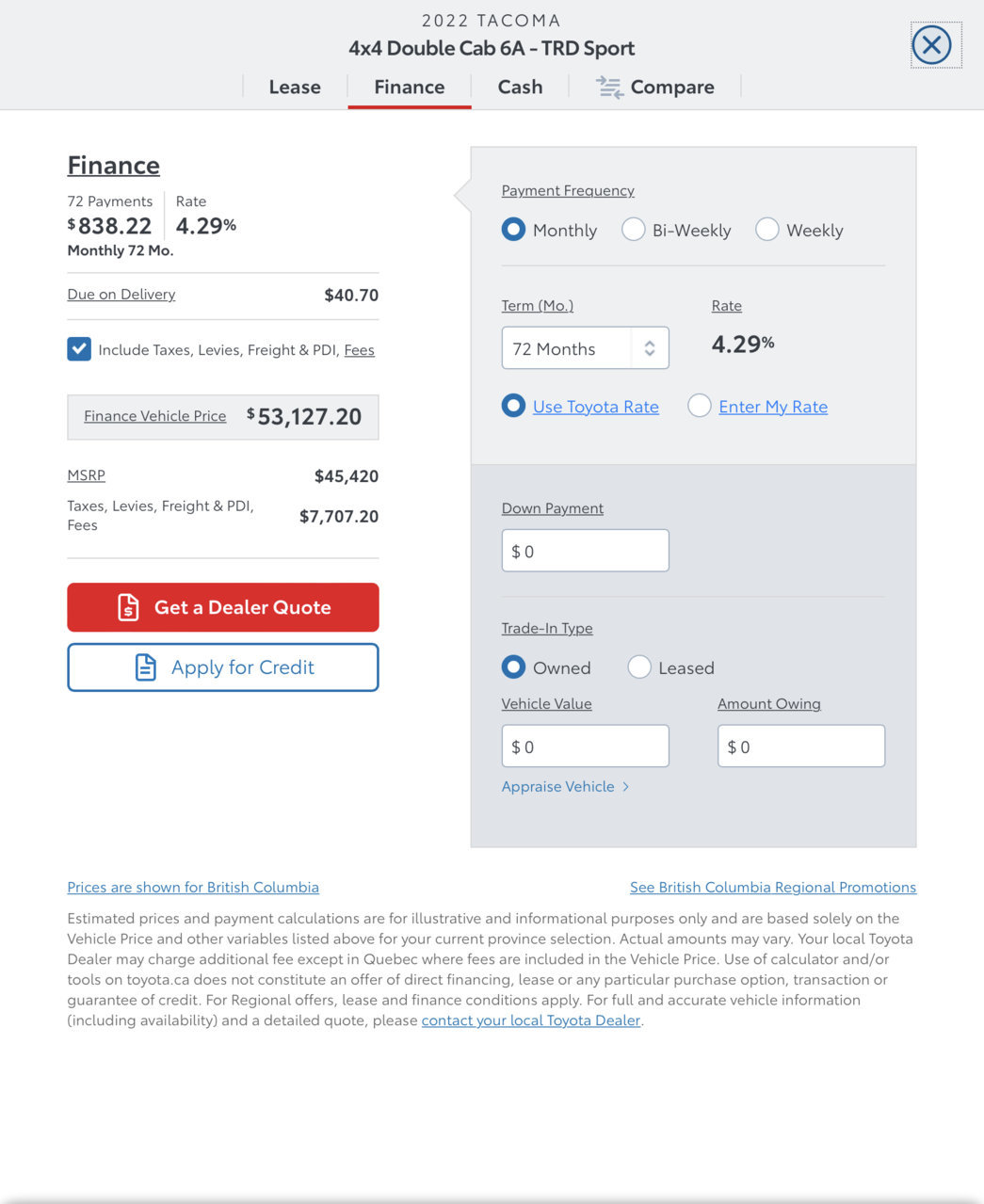Click the dollar document icon on Dealer Quote
984x1204 pixels.
click(128, 607)
